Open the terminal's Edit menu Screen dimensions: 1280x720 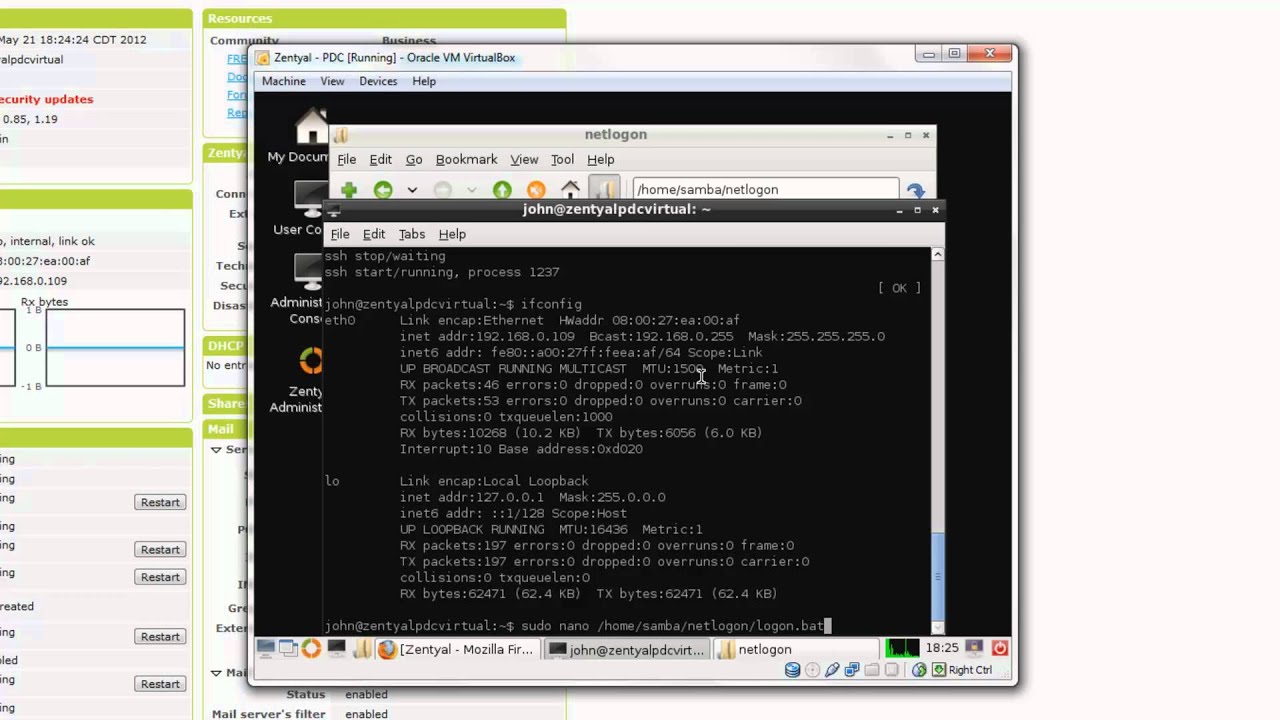tap(374, 234)
